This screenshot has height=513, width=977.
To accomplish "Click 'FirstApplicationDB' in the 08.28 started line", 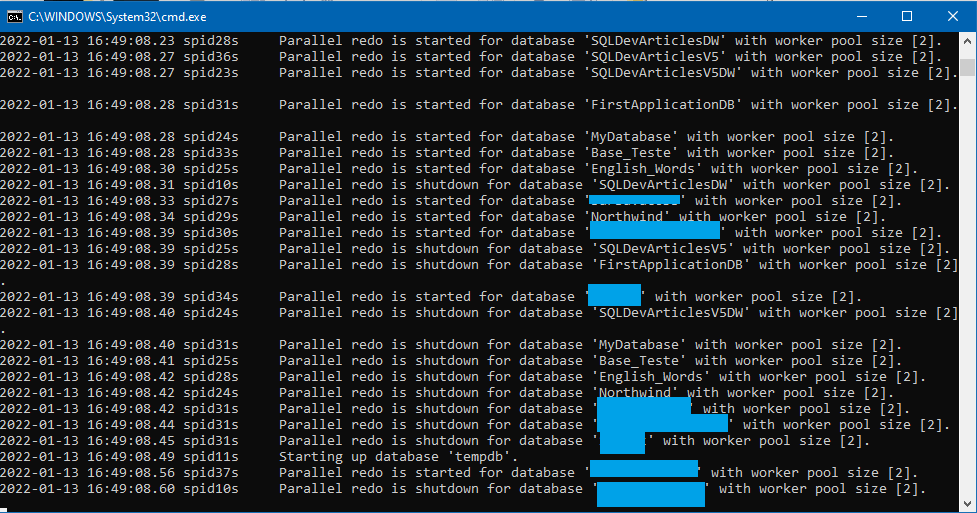I will [x=664, y=105].
